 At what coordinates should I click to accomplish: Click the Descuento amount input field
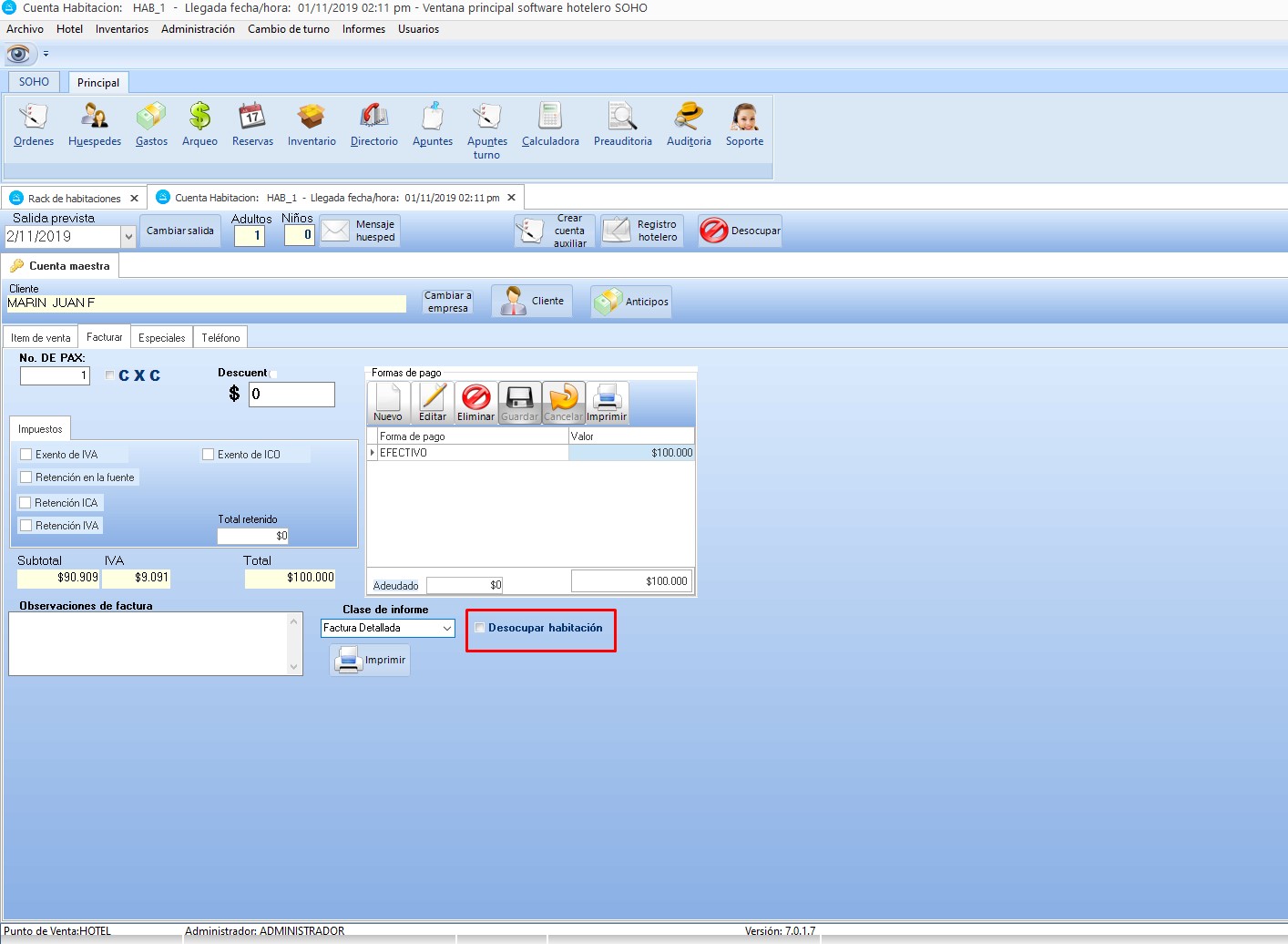pyautogui.click(x=291, y=395)
